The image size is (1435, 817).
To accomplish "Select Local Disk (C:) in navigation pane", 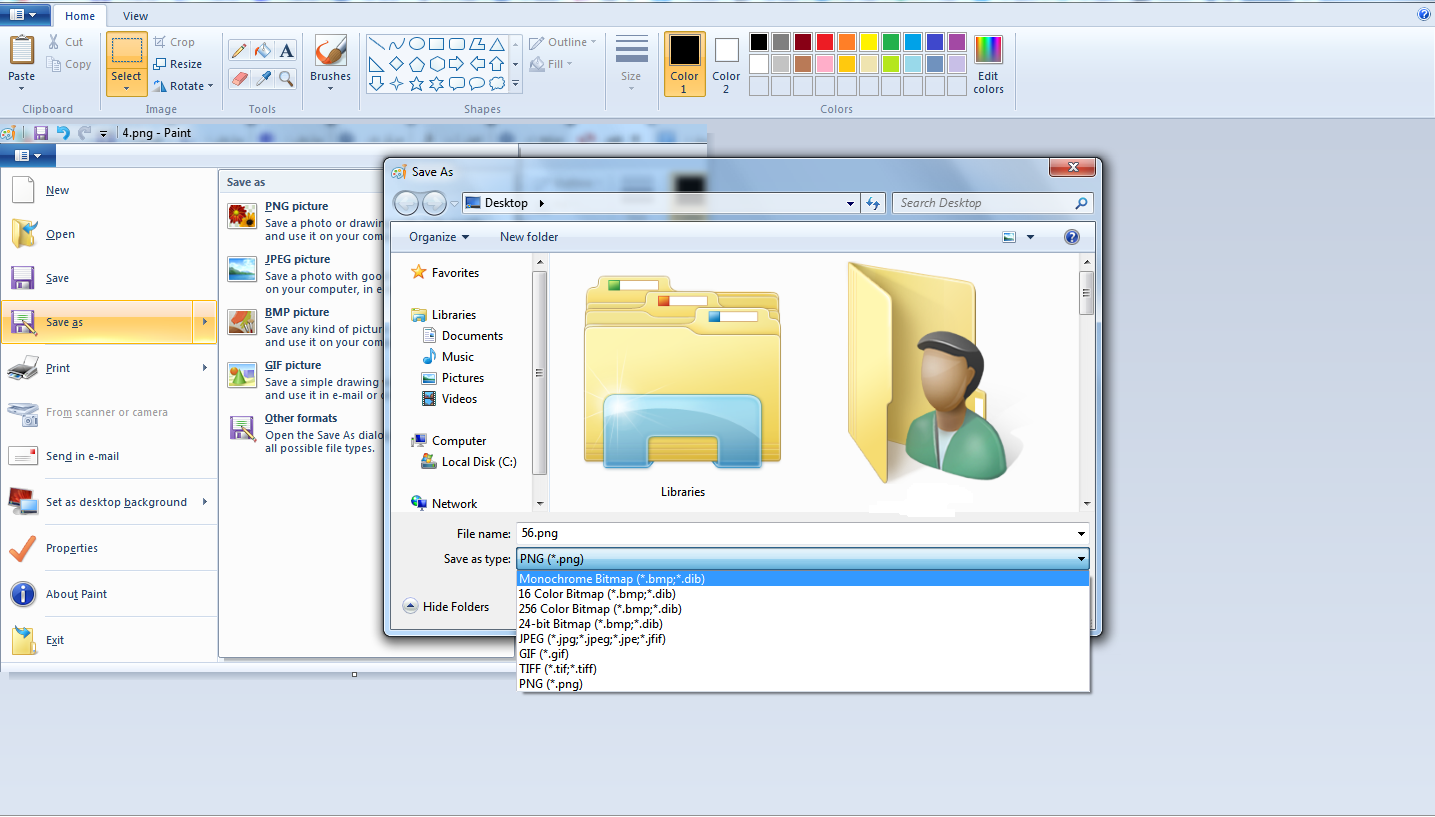I will (479, 462).
